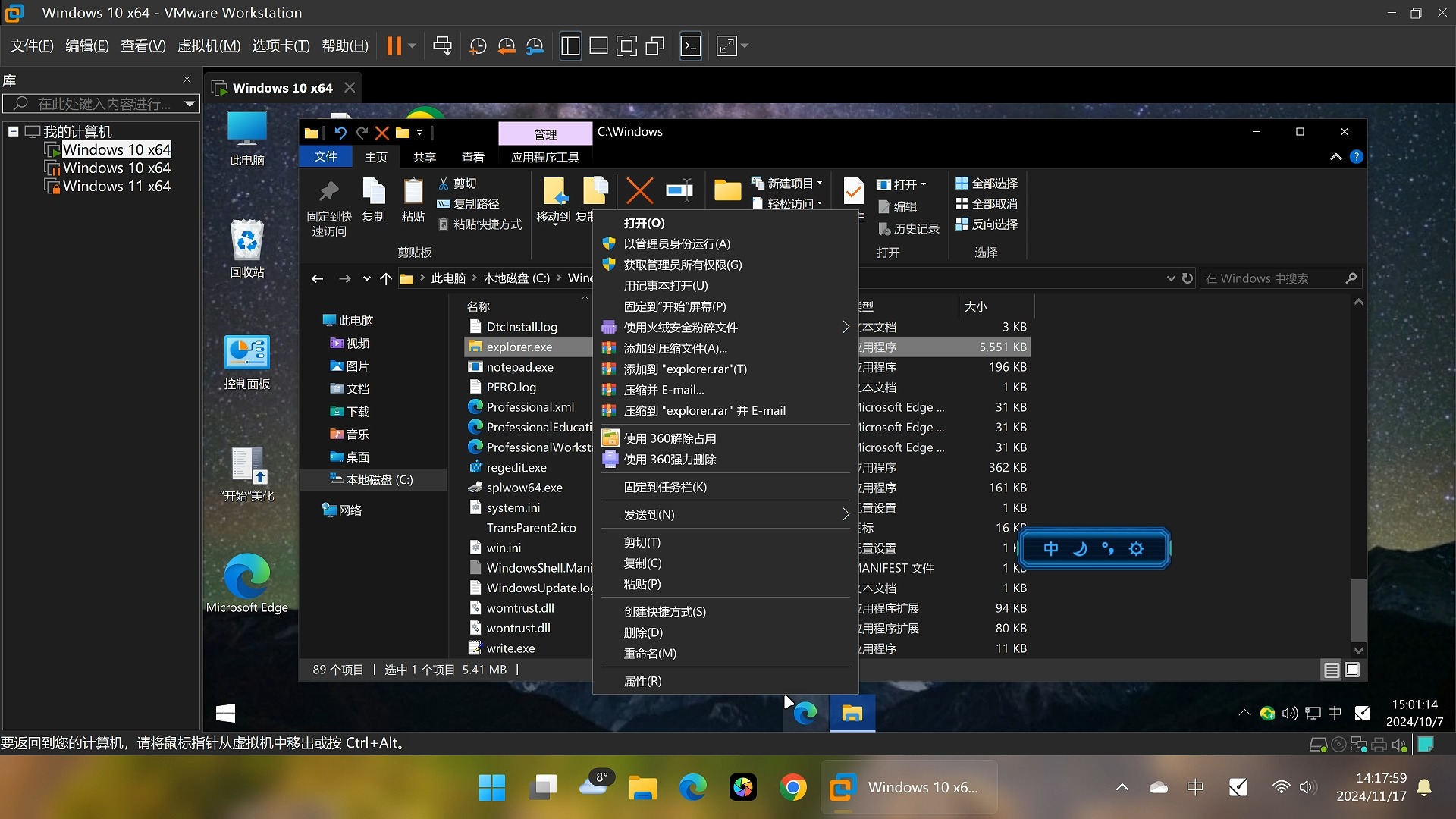
Task: Choose Run as administrator
Action: tap(676, 244)
